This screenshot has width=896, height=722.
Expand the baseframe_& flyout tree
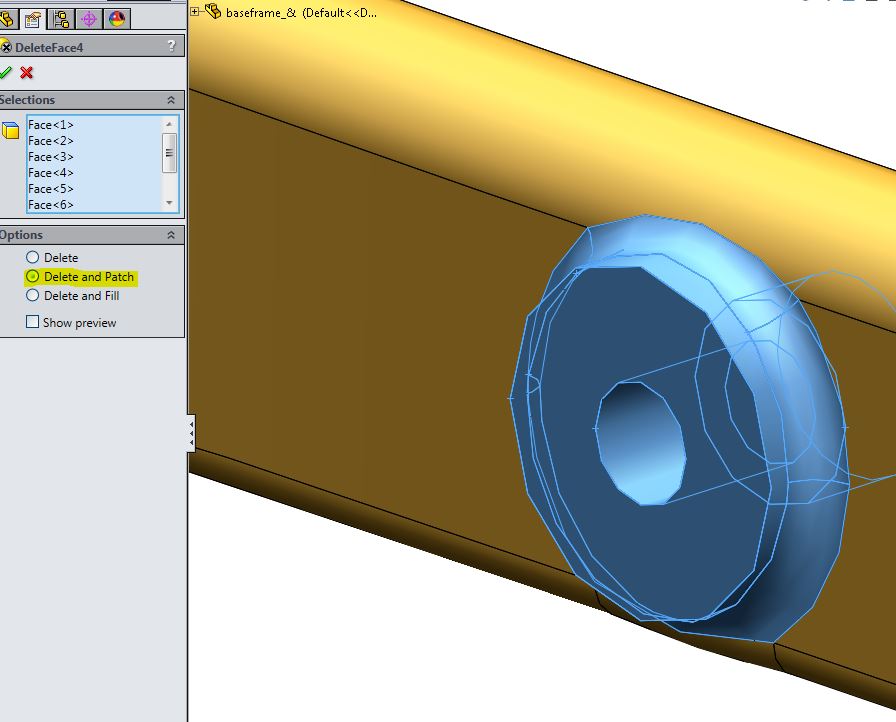[194, 11]
